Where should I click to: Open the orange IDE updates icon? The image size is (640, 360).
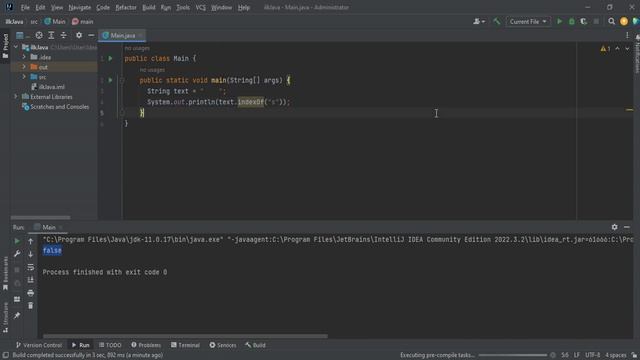pos(624,22)
